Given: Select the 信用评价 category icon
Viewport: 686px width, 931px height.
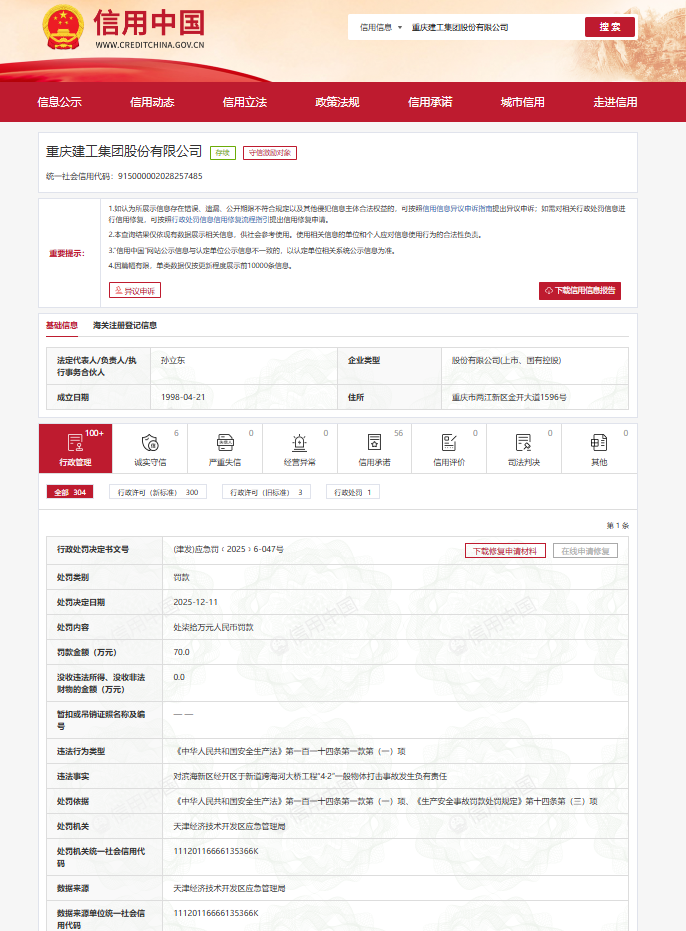Looking at the screenshot, I should pos(449,443).
